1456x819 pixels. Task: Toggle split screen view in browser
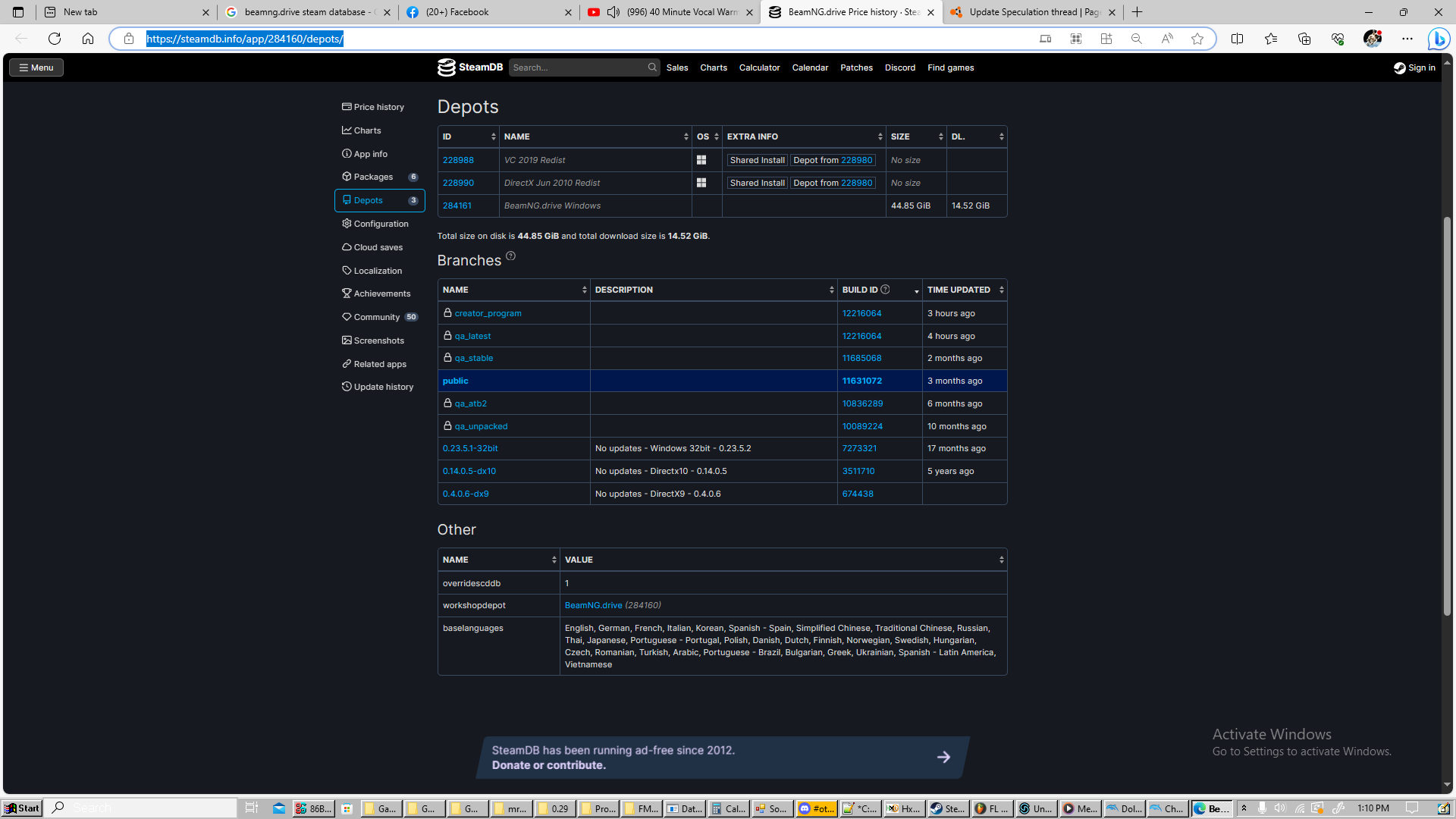[1237, 39]
